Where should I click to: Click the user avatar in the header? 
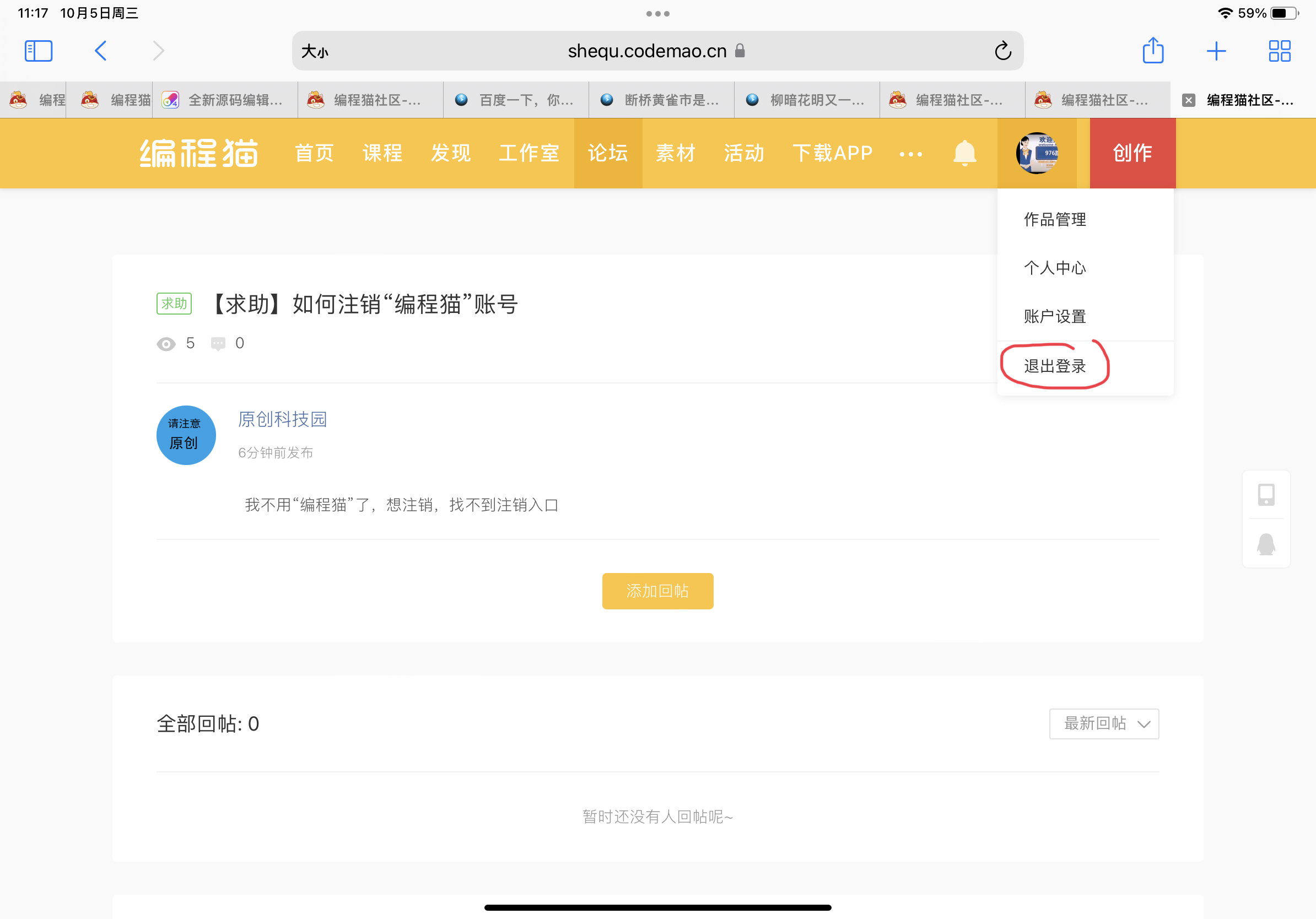click(1037, 153)
